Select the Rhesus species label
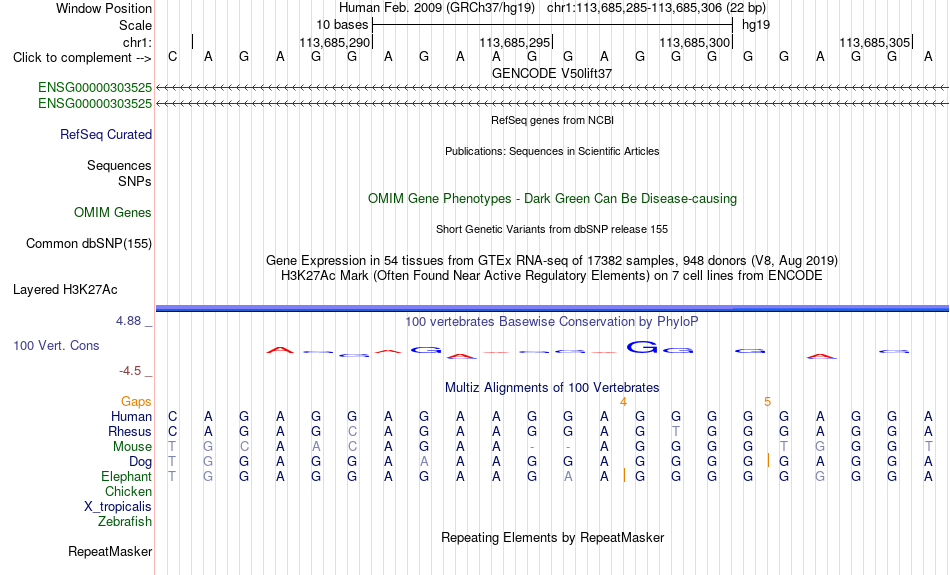 coord(130,431)
